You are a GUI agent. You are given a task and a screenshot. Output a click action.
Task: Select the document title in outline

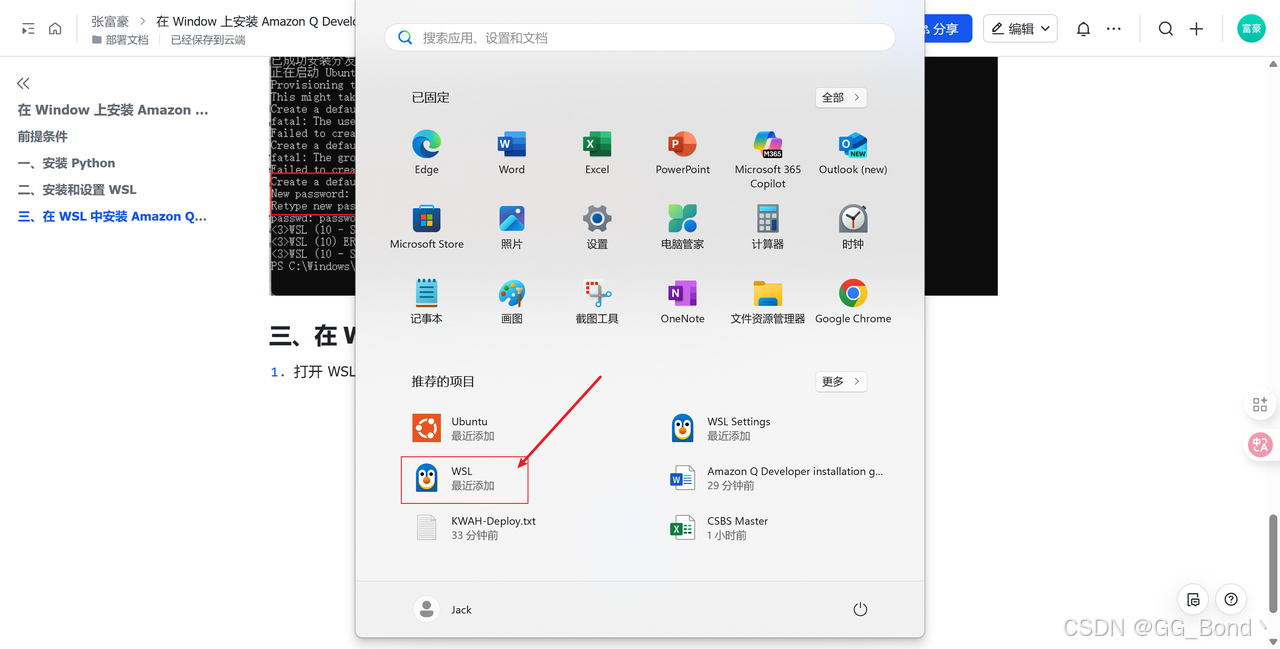[x=113, y=110]
